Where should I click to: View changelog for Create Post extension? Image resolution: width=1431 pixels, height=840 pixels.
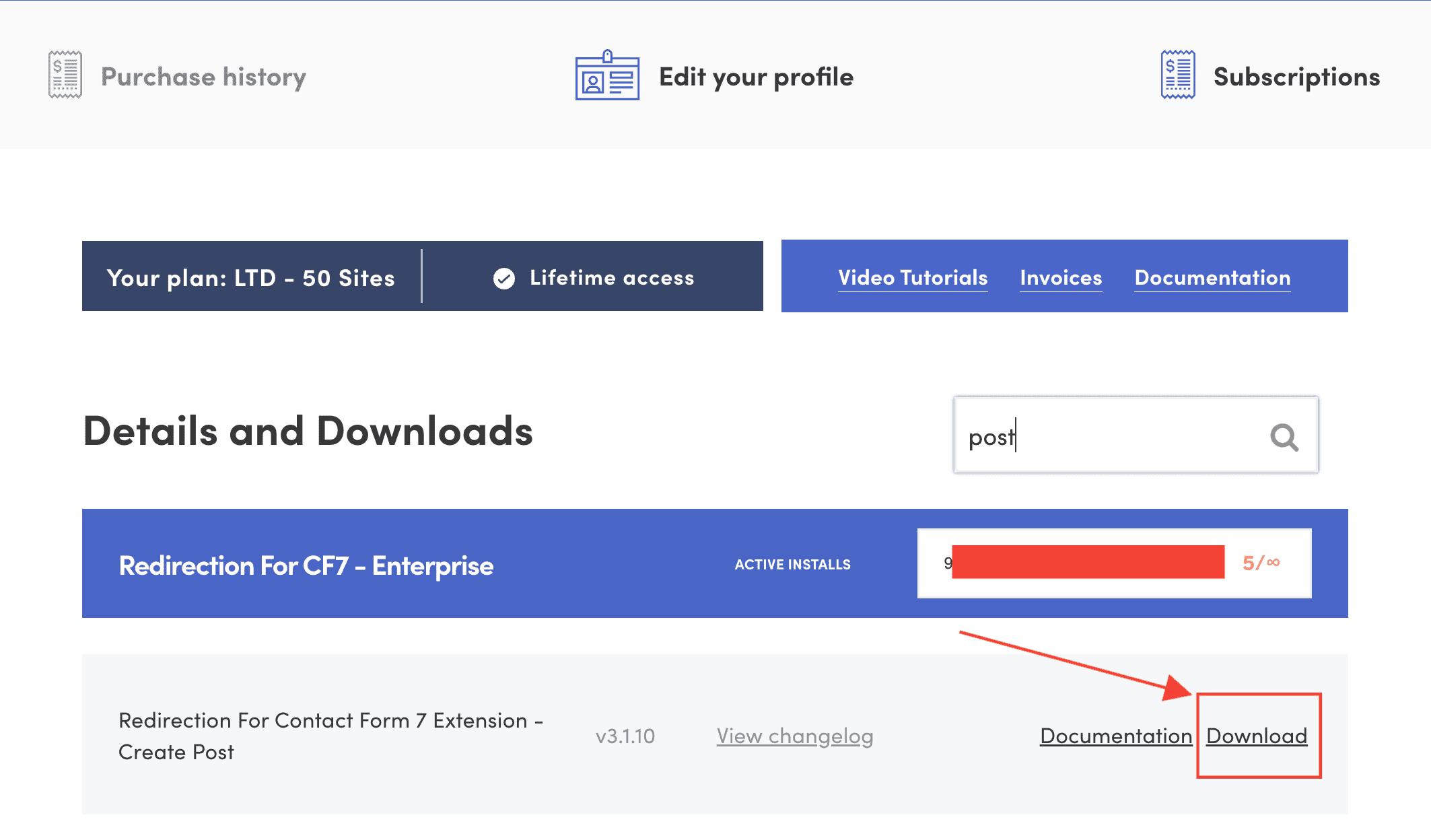click(x=794, y=736)
